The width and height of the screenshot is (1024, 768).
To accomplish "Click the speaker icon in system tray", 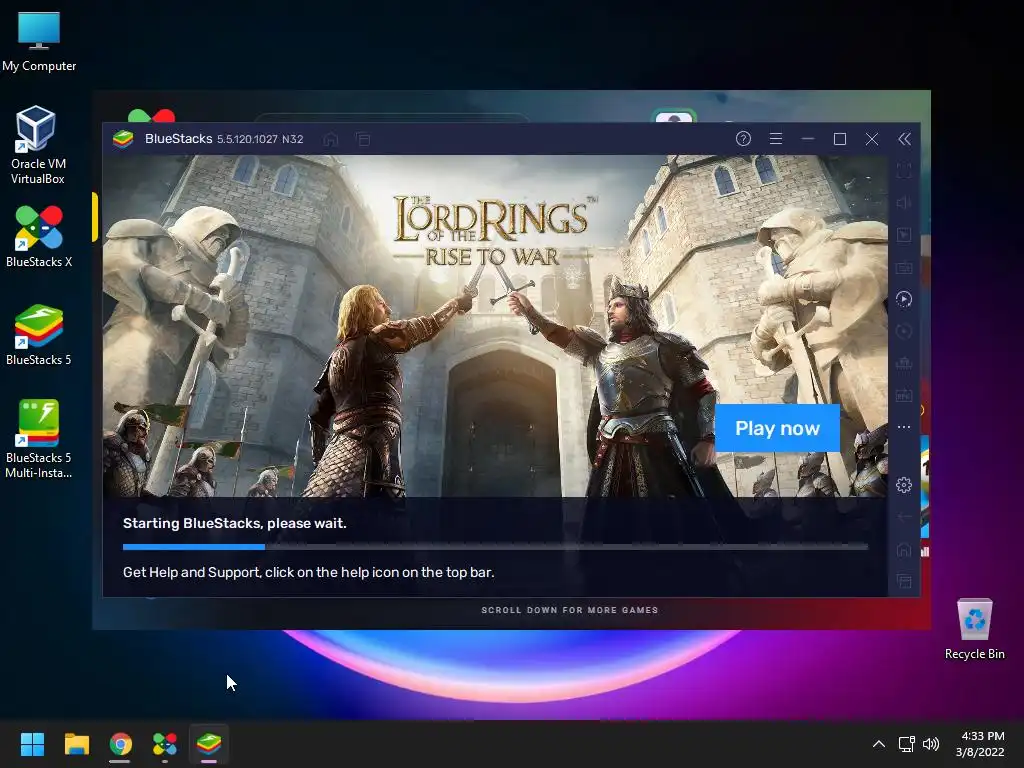I will pos(931,744).
